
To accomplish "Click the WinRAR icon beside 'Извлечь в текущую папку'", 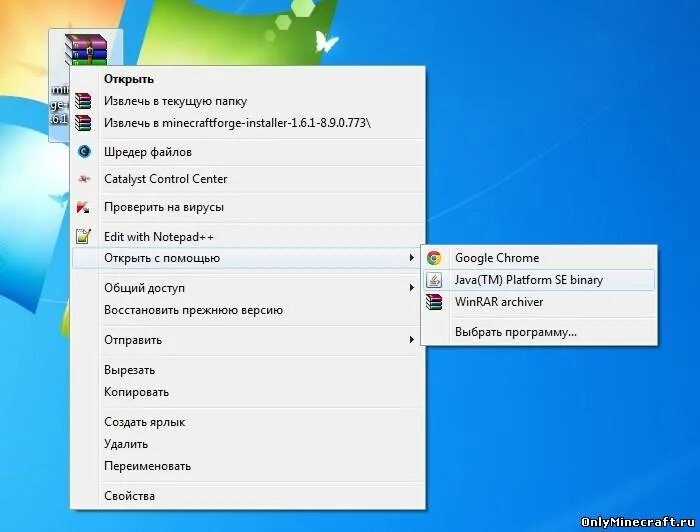I will [83, 101].
